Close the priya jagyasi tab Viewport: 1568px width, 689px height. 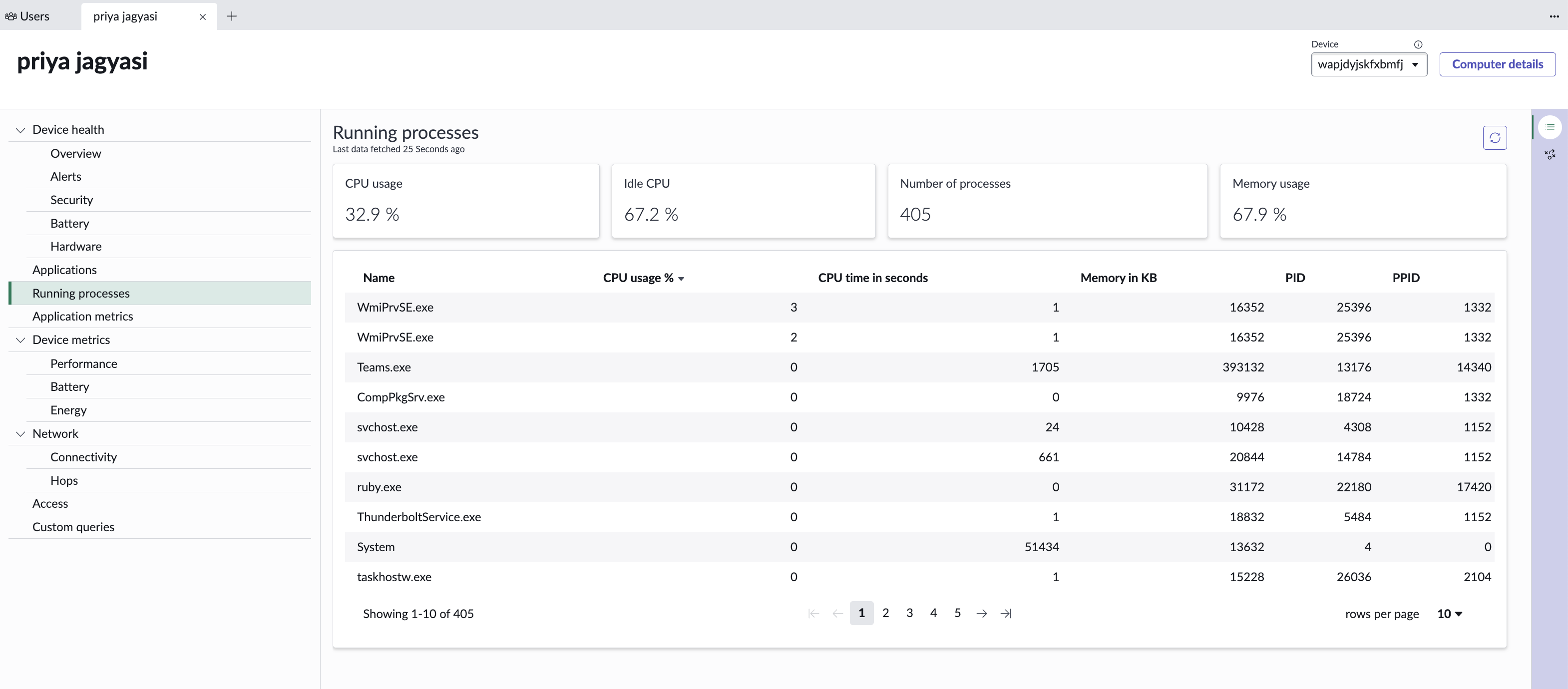(x=203, y=17)
